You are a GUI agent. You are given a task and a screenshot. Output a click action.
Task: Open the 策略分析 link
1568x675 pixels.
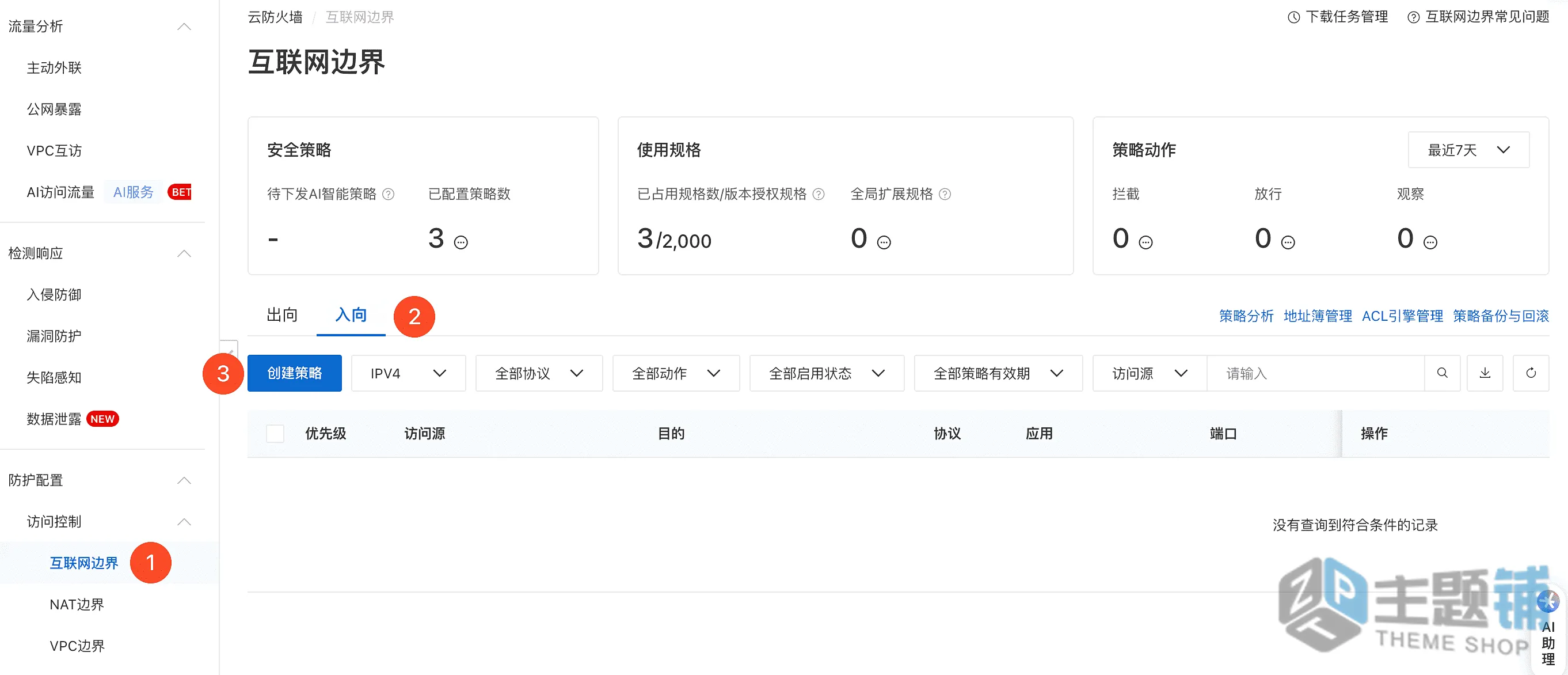pos(1246,316)
